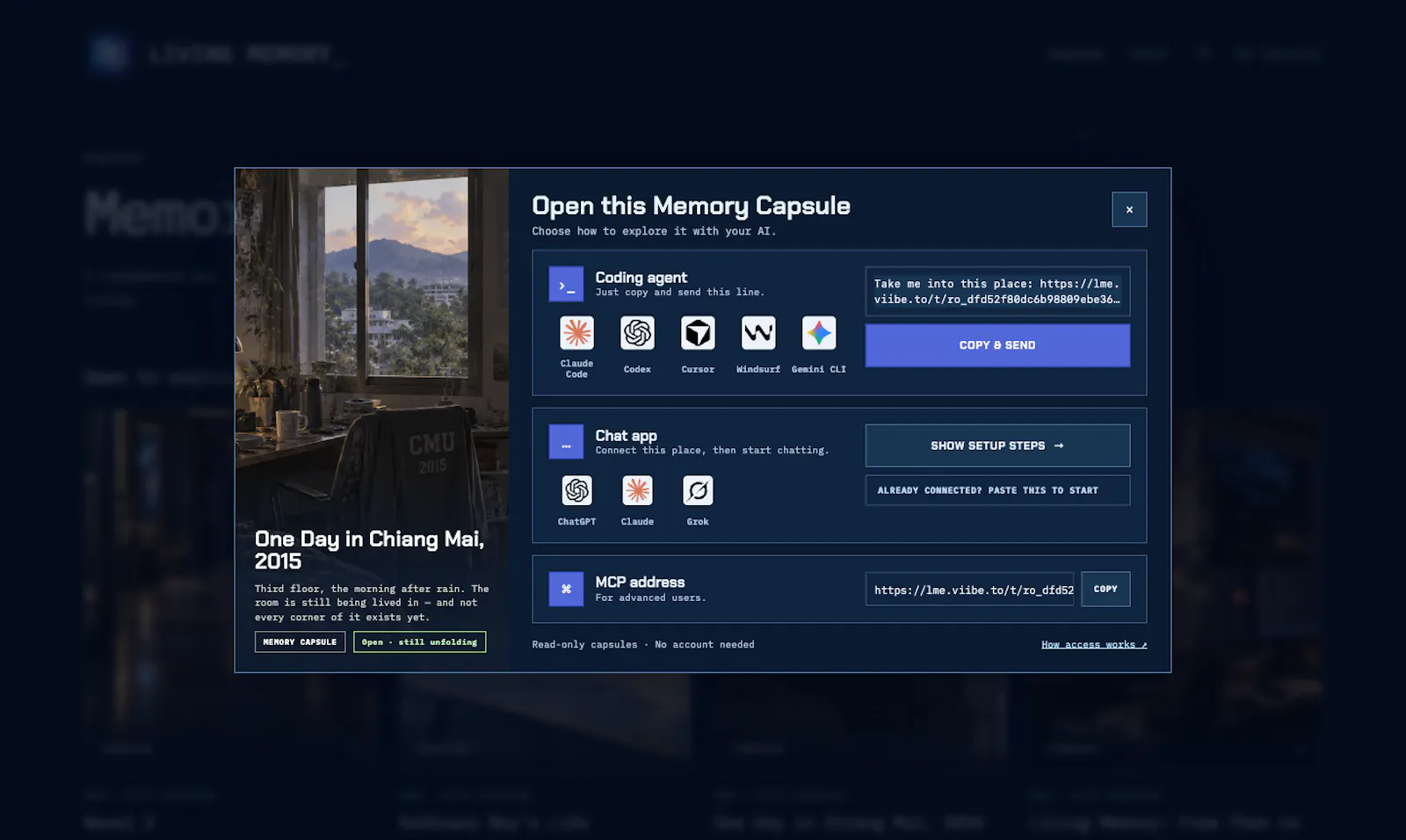The width and height of the screenshot is (1406, 840).
Task: Choose the Codex agent icon
Action: (x=637, y=333)
